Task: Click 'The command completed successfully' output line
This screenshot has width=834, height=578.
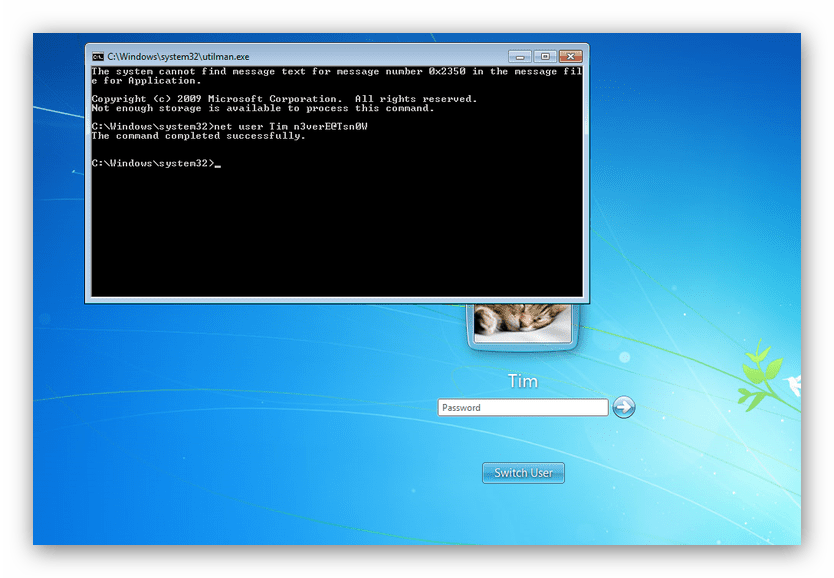Action: (x=198, y=136)
